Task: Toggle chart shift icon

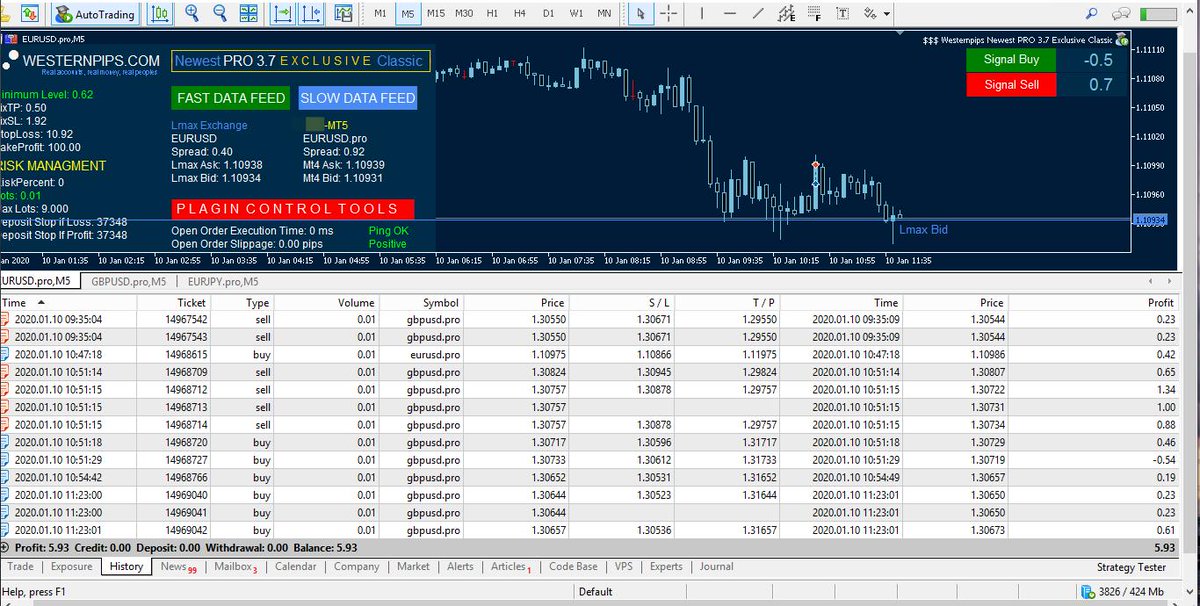Action: coord(313,14)
